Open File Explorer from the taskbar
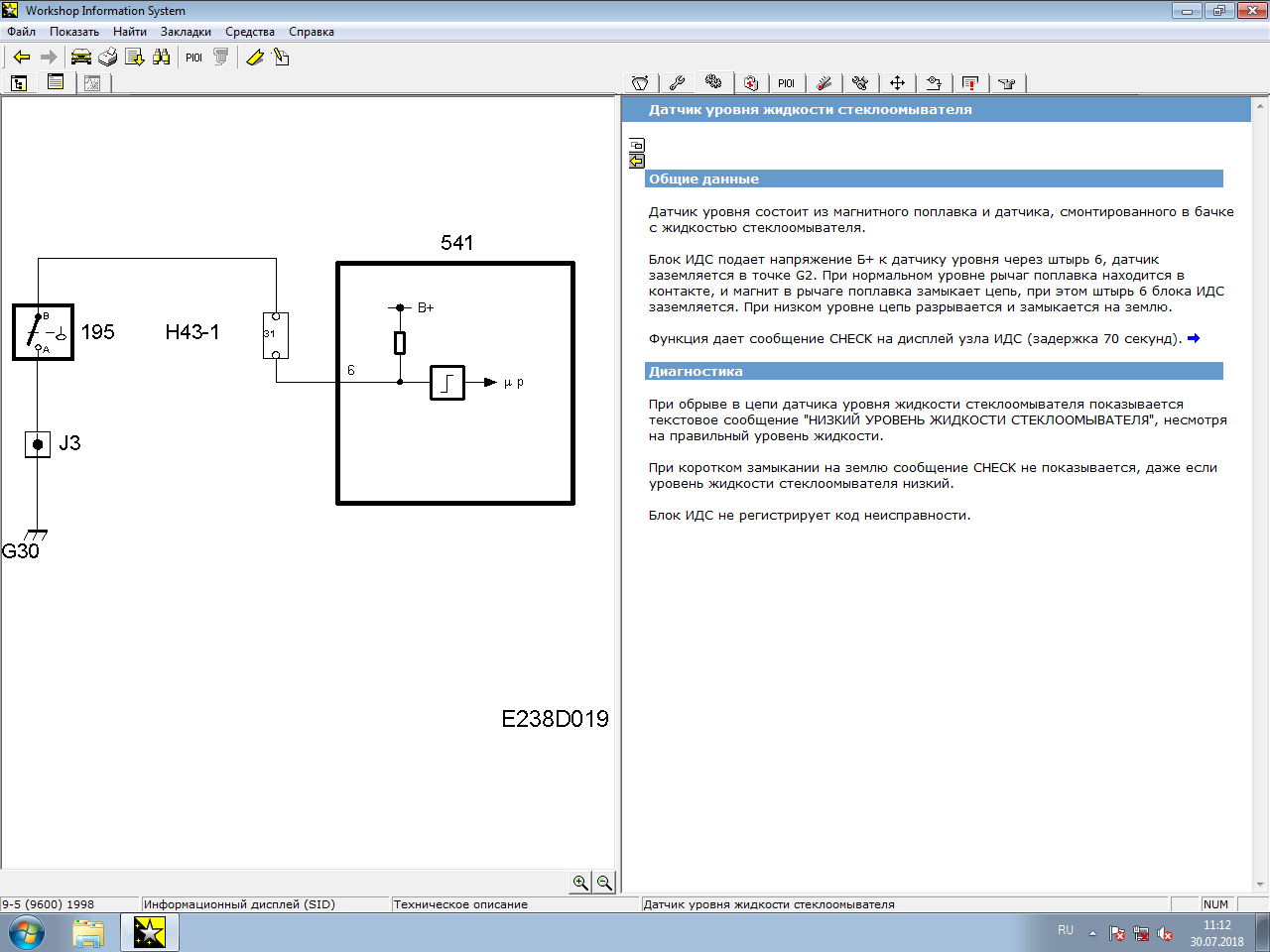 pyautogui.click(x=88, y=933)
